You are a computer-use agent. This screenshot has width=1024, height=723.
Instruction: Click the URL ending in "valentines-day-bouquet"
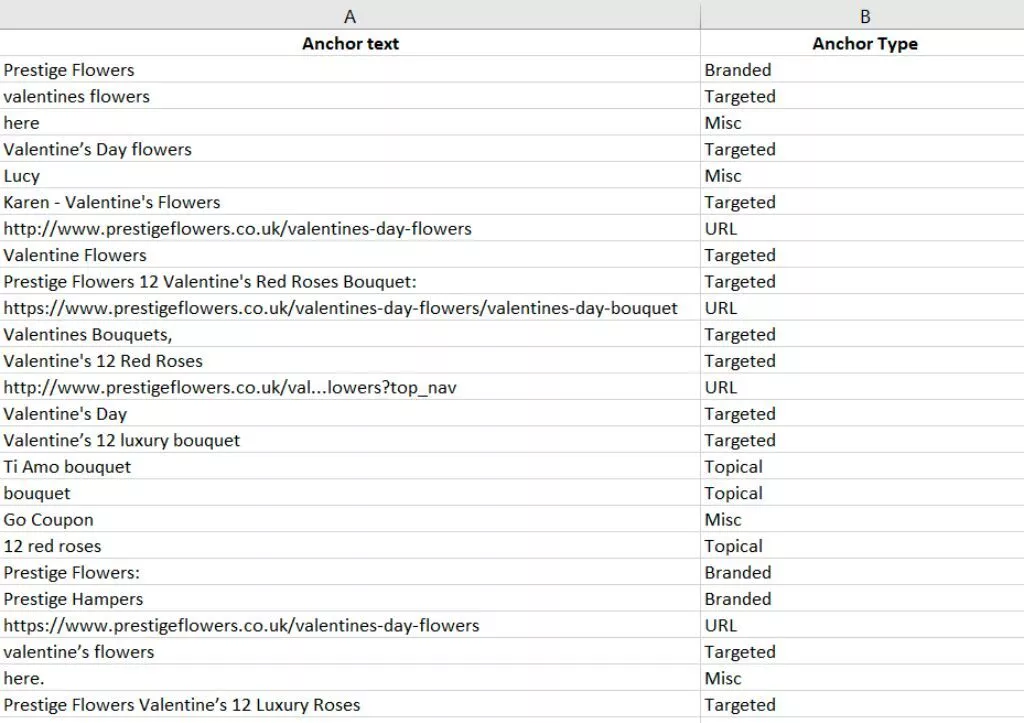[340, 308]
